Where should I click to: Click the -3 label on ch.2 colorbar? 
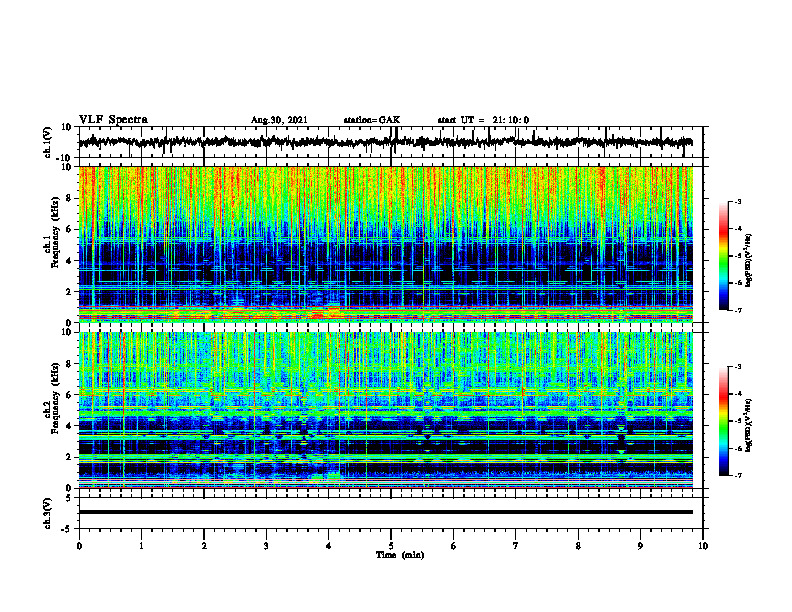pos(737,367)
